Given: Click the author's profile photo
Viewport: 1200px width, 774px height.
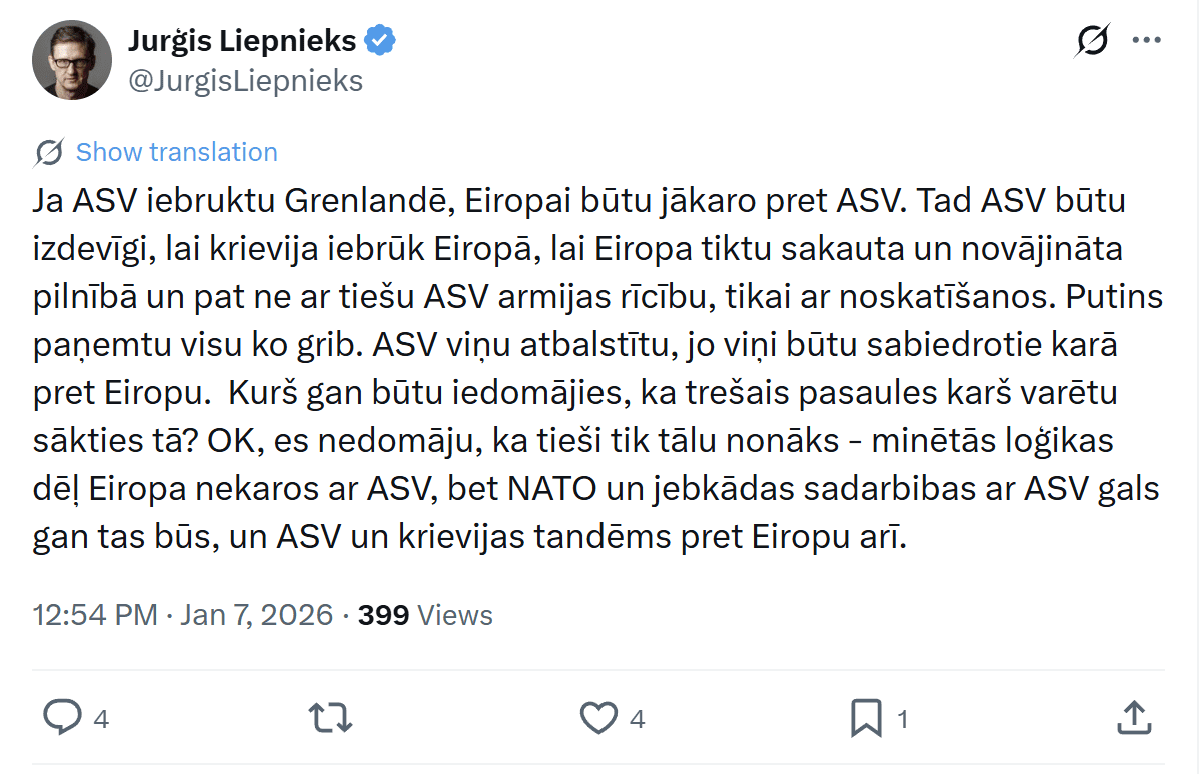Looking at the screenshot, I should coord(72,59).
